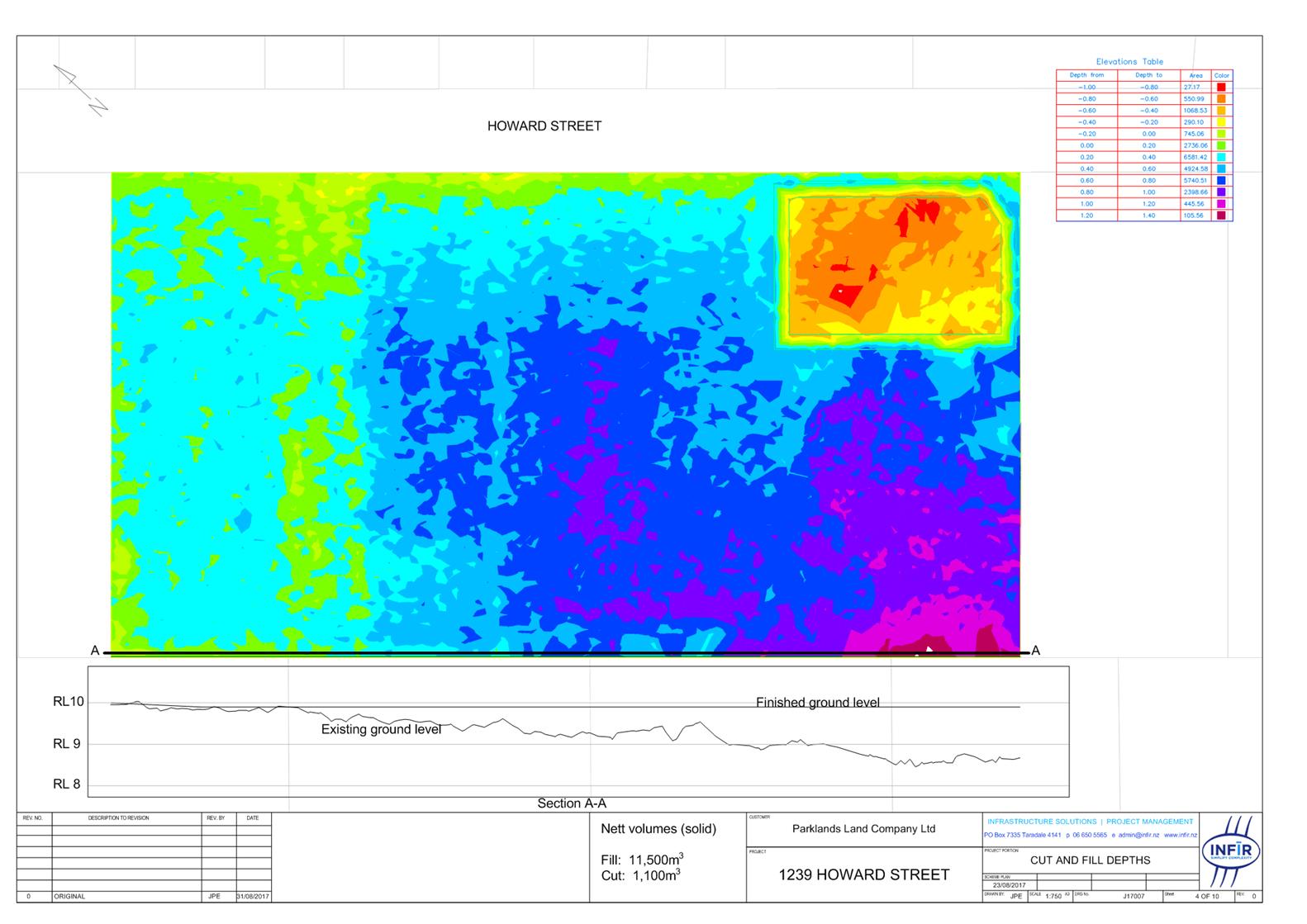Image resolution: width=1307 pixels, height=924 pixels.
Task: Click the 'REV. BY' column header
Action: click(x=216, y=818)
